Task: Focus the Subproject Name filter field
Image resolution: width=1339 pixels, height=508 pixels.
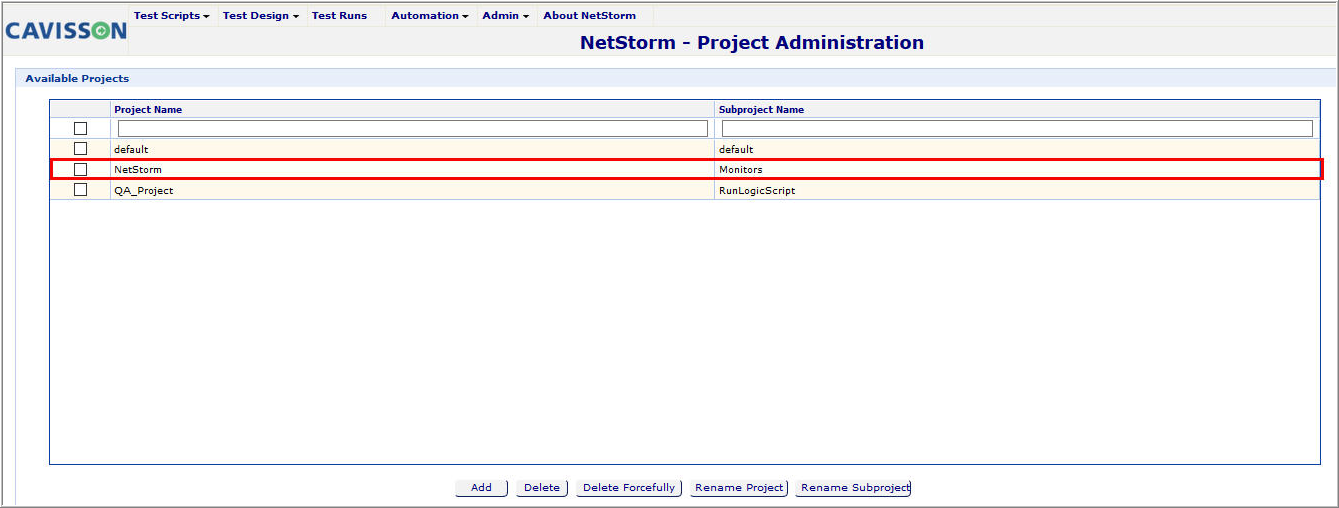Action: 1016,129
